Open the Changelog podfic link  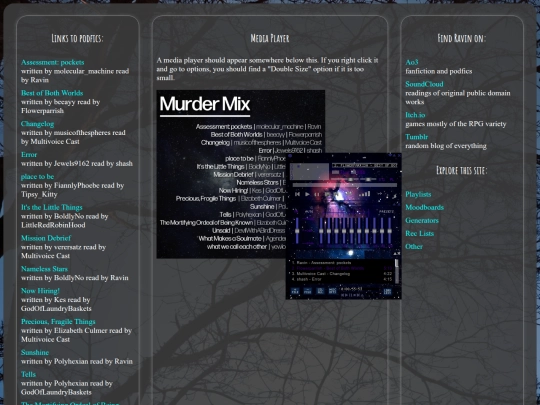pyautogui.click(x=38, y=124)
